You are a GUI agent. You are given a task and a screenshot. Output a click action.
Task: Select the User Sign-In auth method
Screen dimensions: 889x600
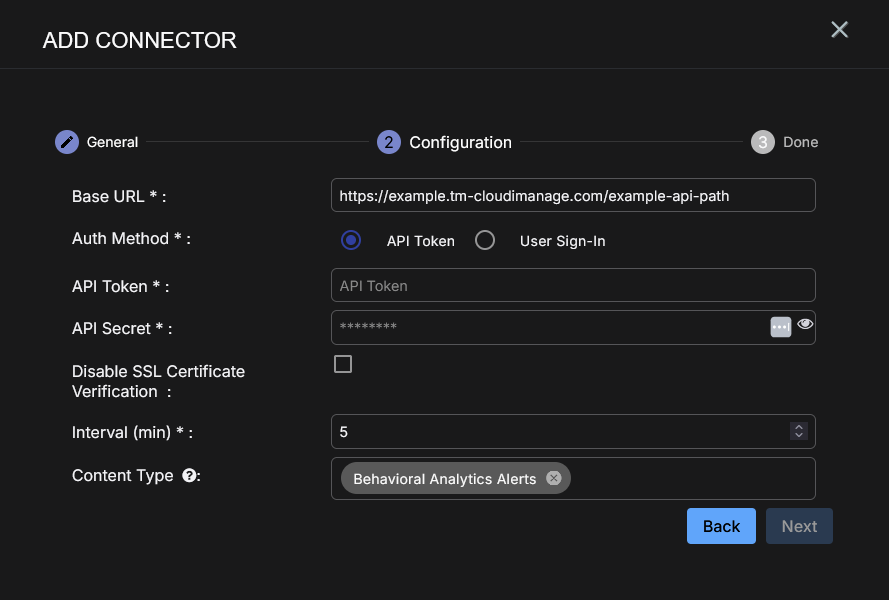click(x=485, y=241)
